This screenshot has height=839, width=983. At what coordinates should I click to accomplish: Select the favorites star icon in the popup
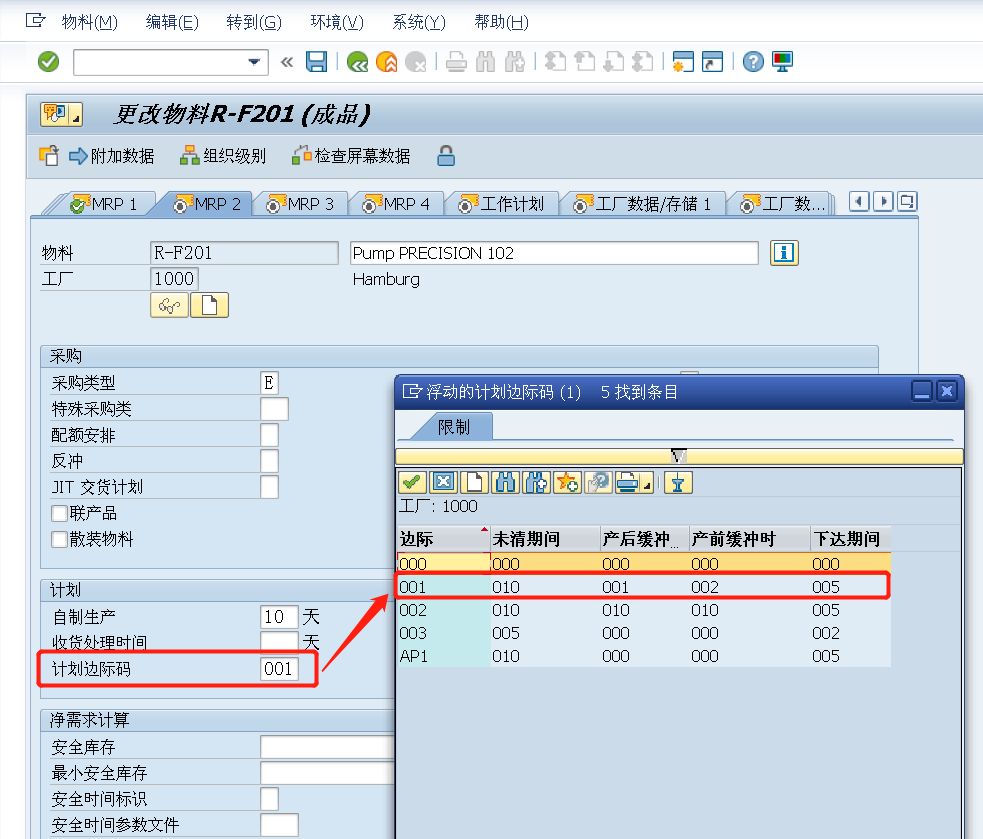(567, 482)
